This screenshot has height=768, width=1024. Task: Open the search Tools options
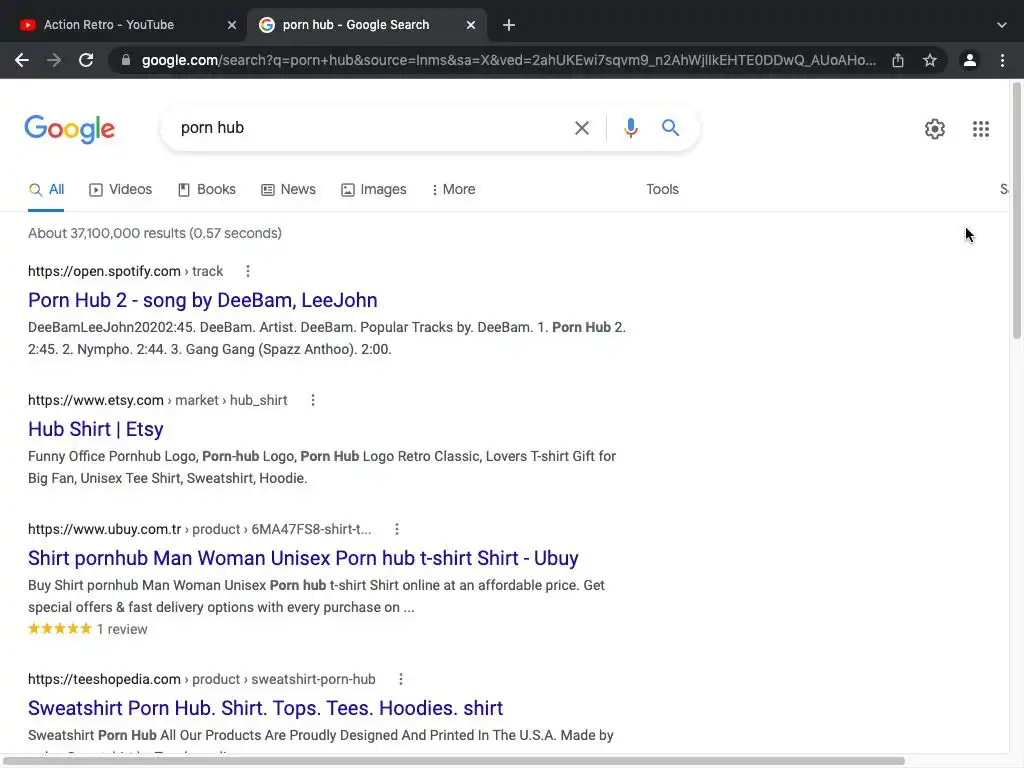(x=662, y=189)
